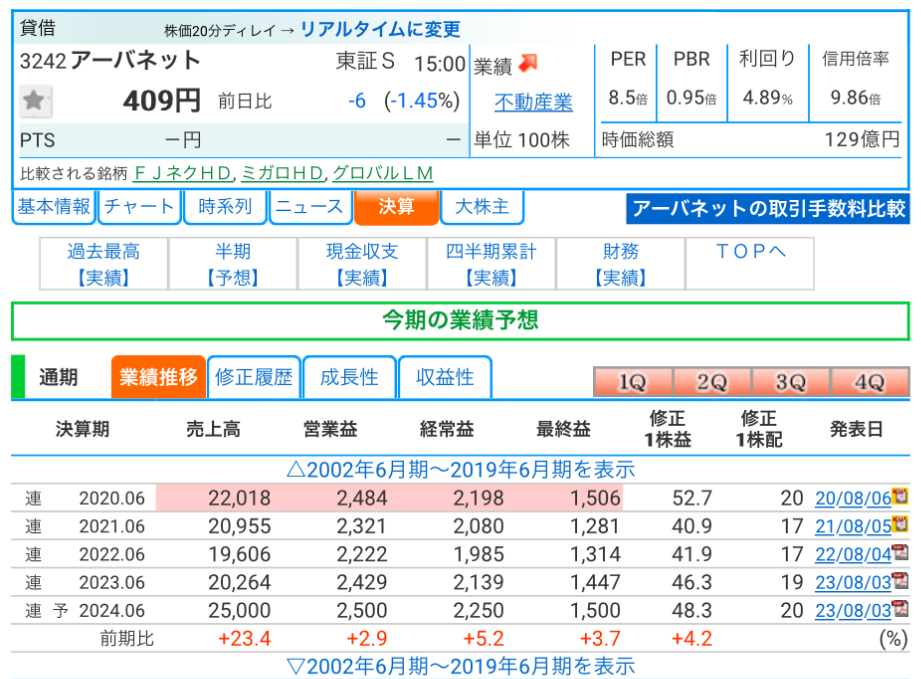Go to the 大株主 tab
This screenshot has height=679, width=921.
482,207
